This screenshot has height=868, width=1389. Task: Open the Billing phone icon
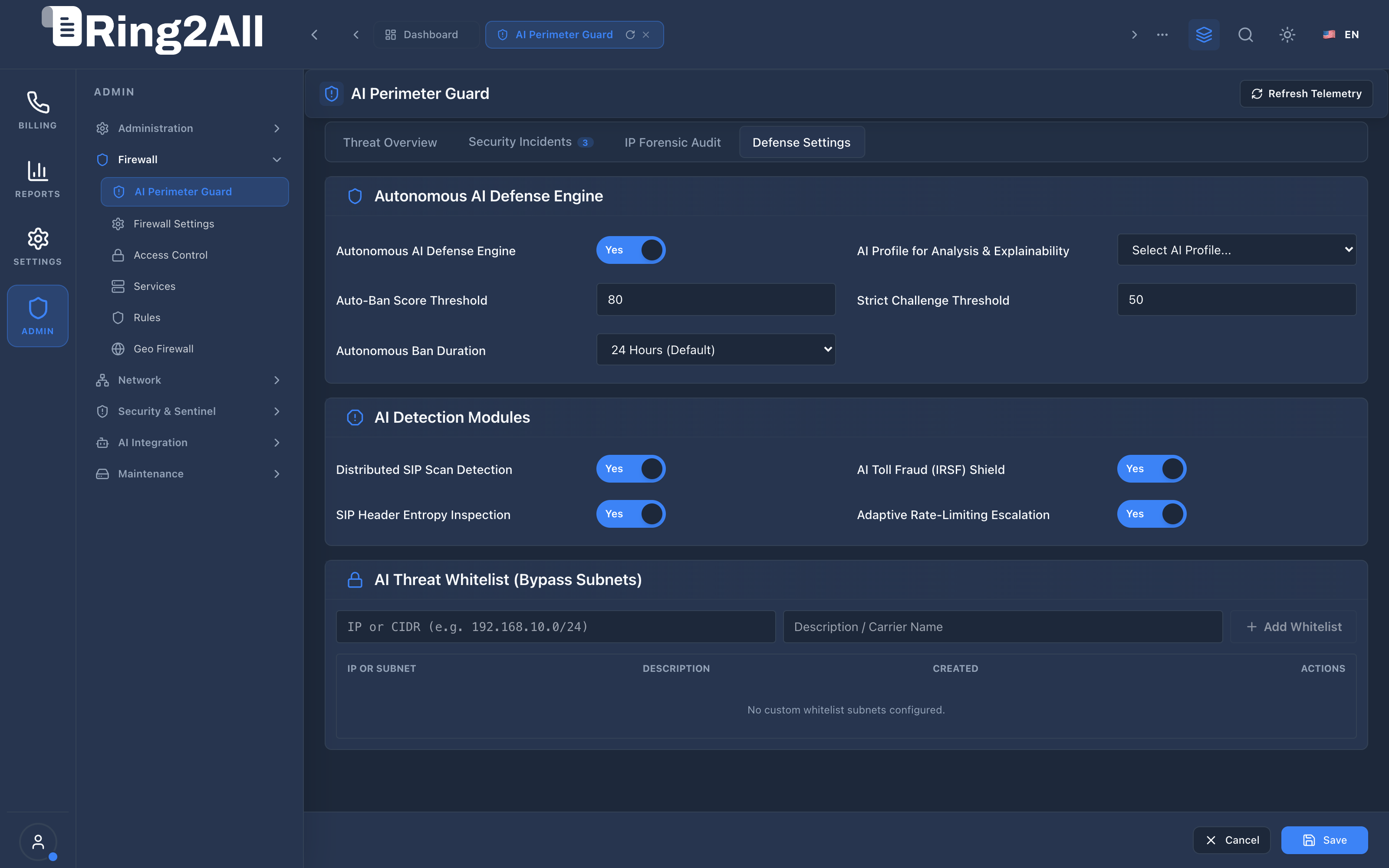click(x=38, y=103)
